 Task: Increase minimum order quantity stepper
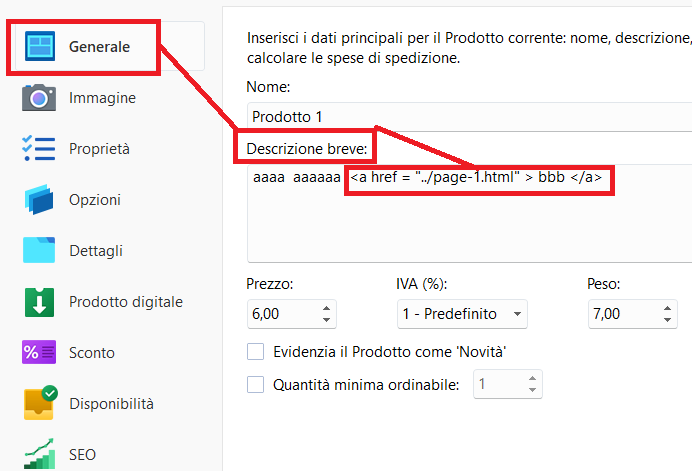(532, 379)
